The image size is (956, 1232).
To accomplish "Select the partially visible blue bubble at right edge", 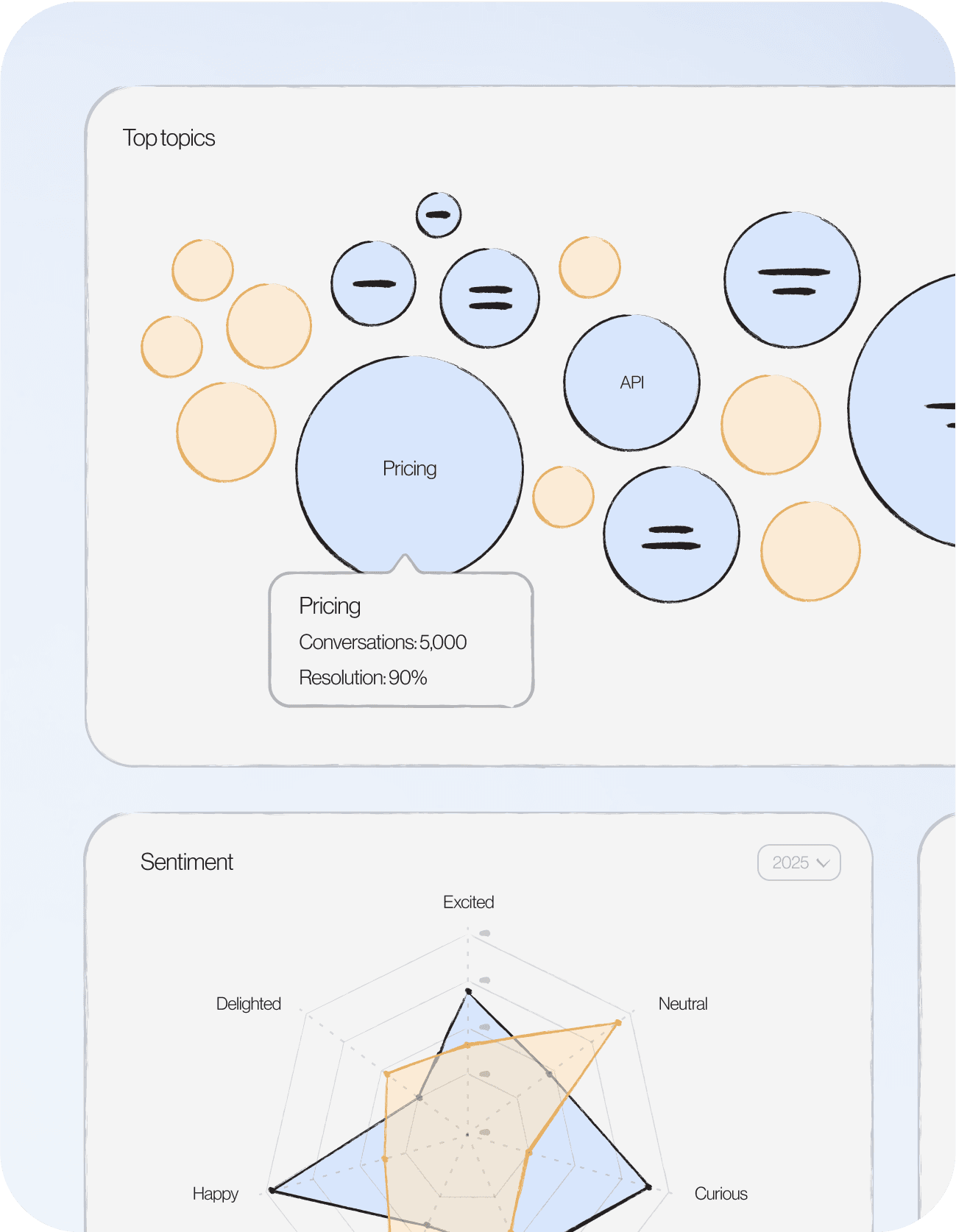I will (904, 410).
